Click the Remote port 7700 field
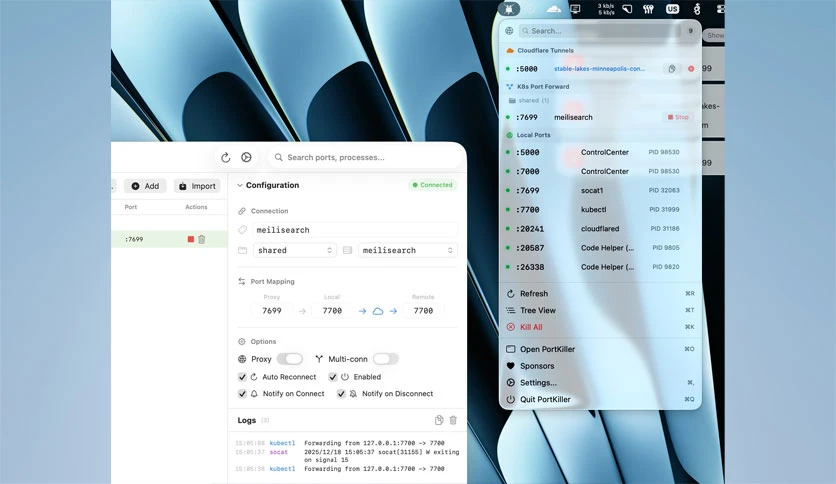This screenshot has height=484, width=836. pos(423,311)
